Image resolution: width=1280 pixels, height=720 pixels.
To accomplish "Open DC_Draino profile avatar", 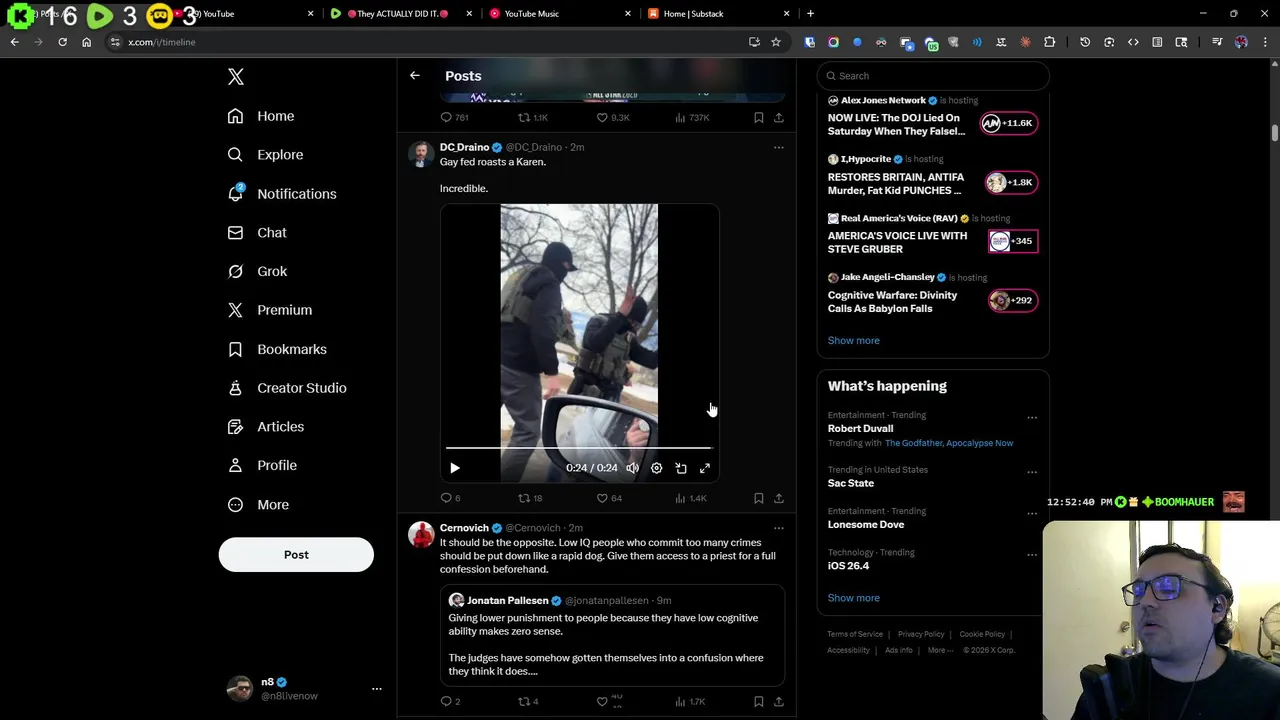I will coord(421,153).
